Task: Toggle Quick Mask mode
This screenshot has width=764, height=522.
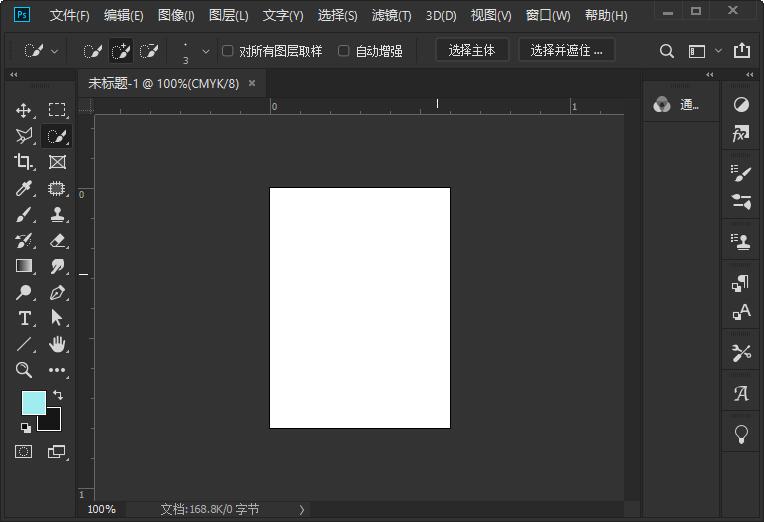Action: 23,452
